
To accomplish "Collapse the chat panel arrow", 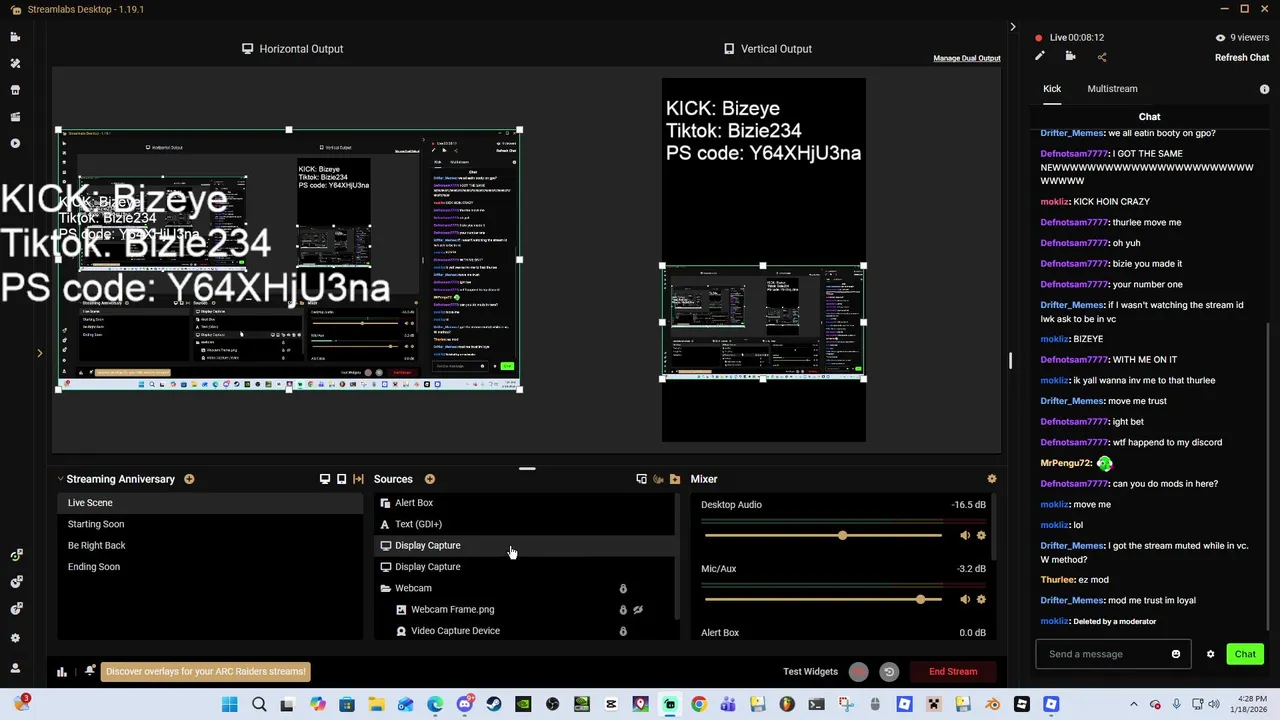I will coord(1012,27).
